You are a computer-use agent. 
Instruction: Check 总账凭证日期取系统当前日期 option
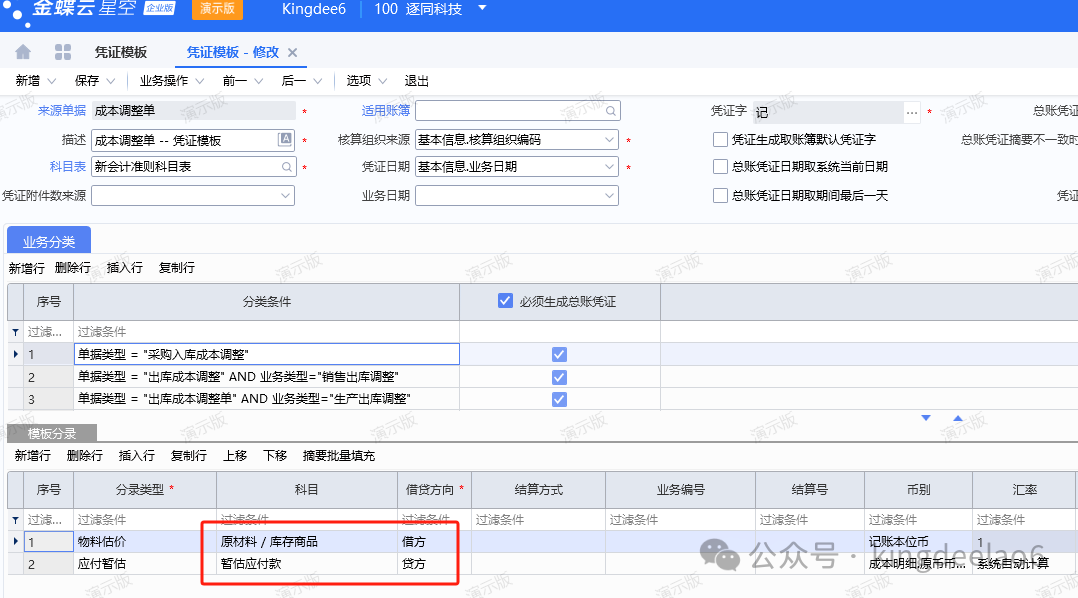[x=720, y=167]
